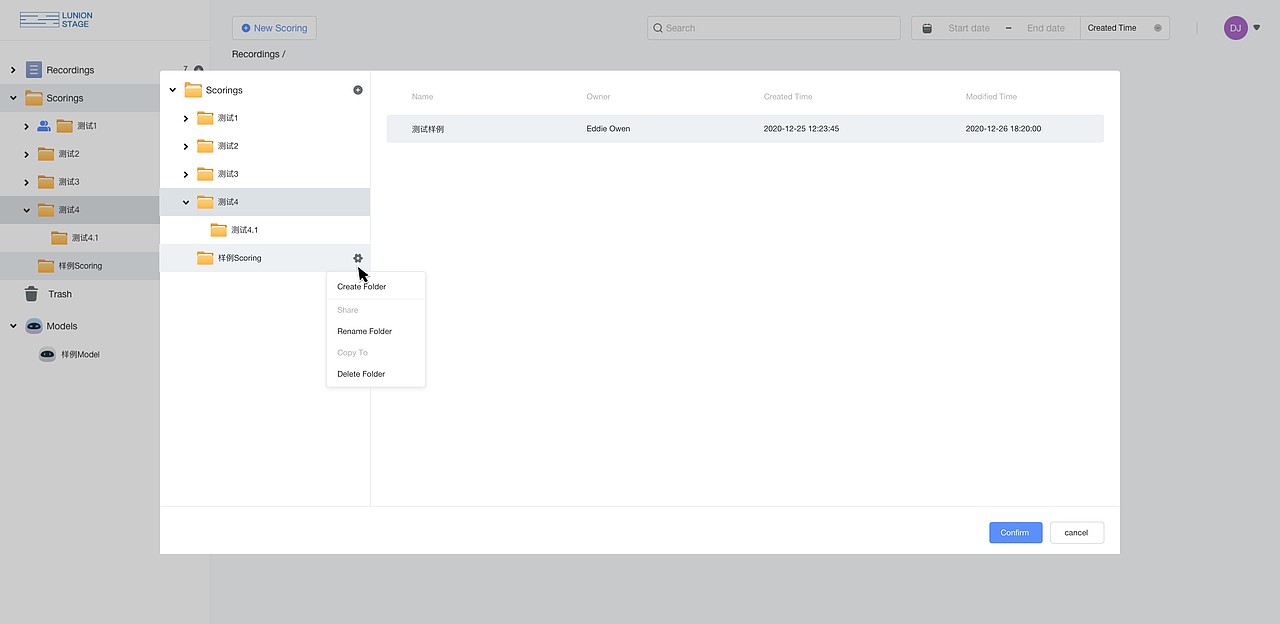Click the sidebar 样例Scoring folder icon

coord(45,266)
